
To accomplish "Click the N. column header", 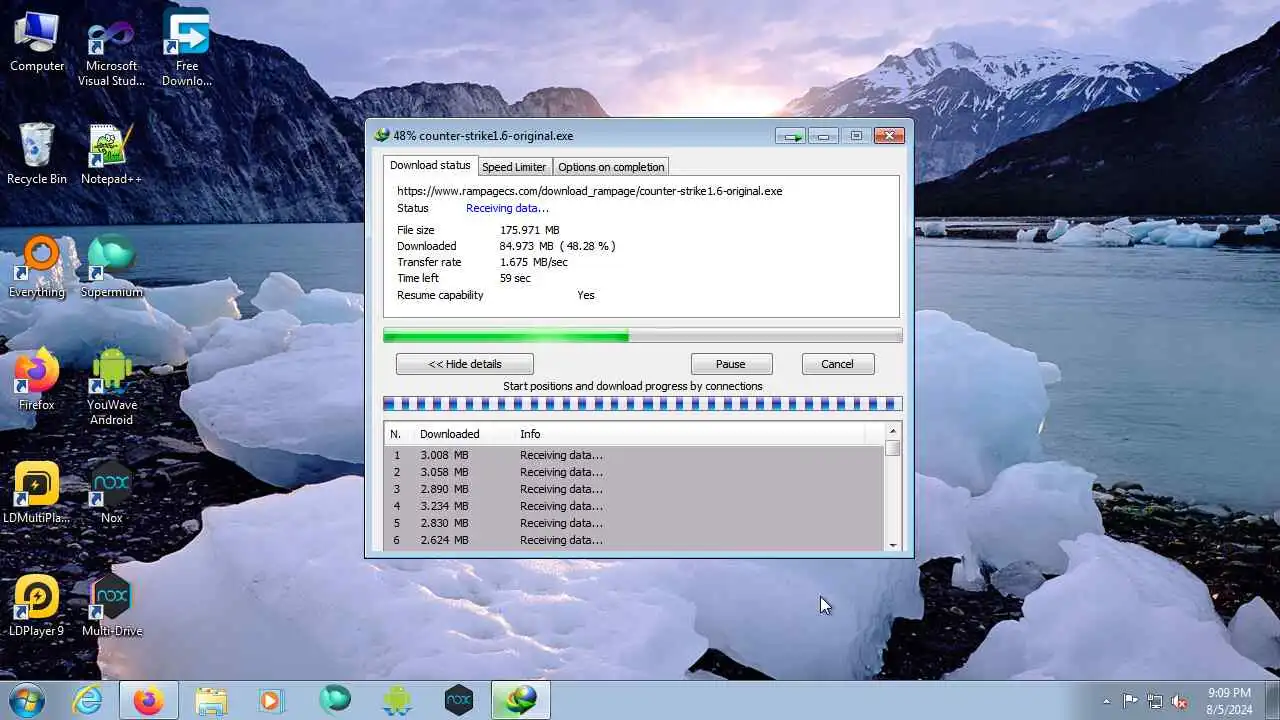I will (400, 434).
